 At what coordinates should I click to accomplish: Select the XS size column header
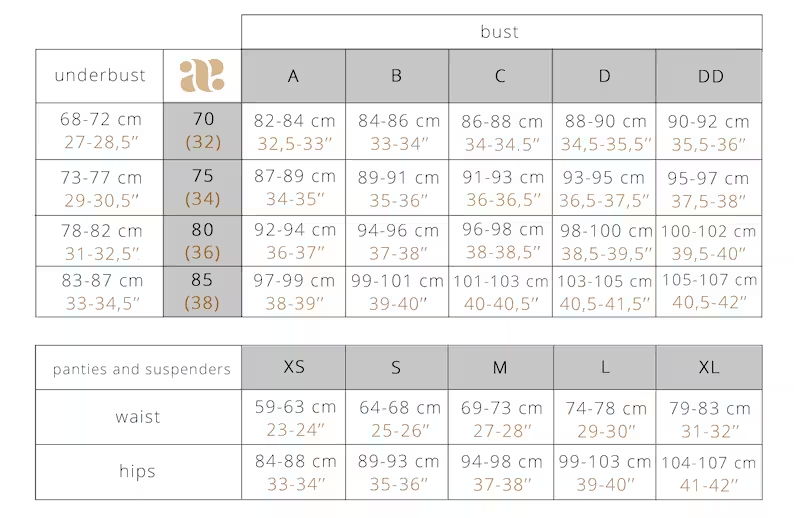click(x=294, y=368)
